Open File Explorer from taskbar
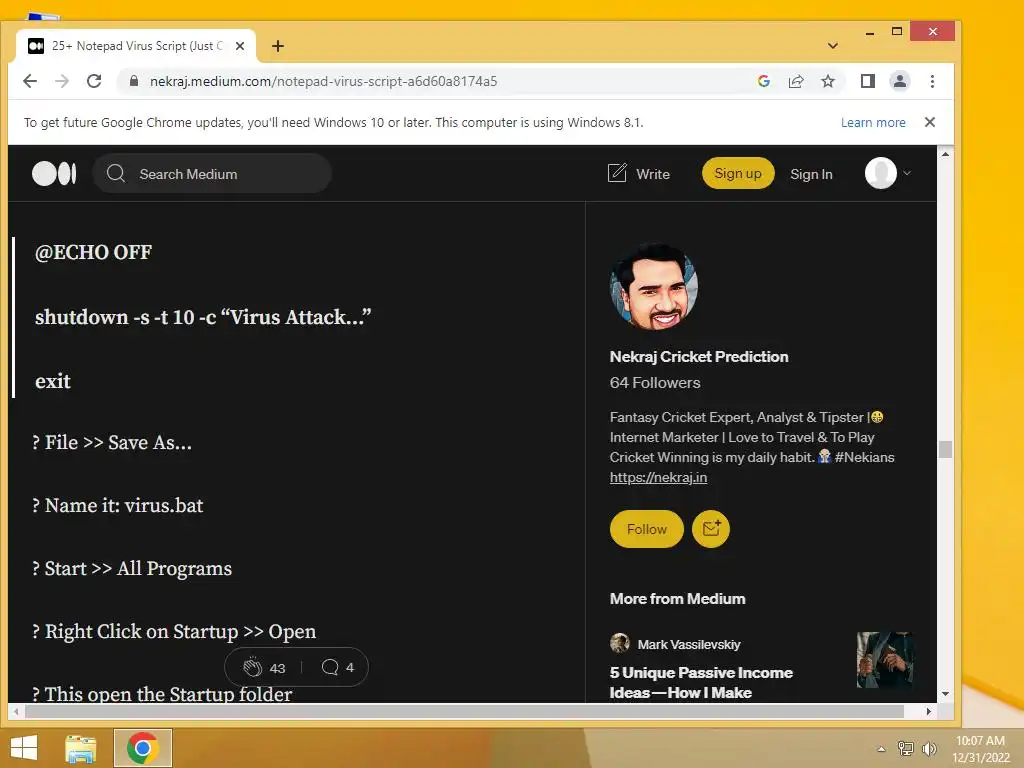1024x768 pixels. [81, 748]
